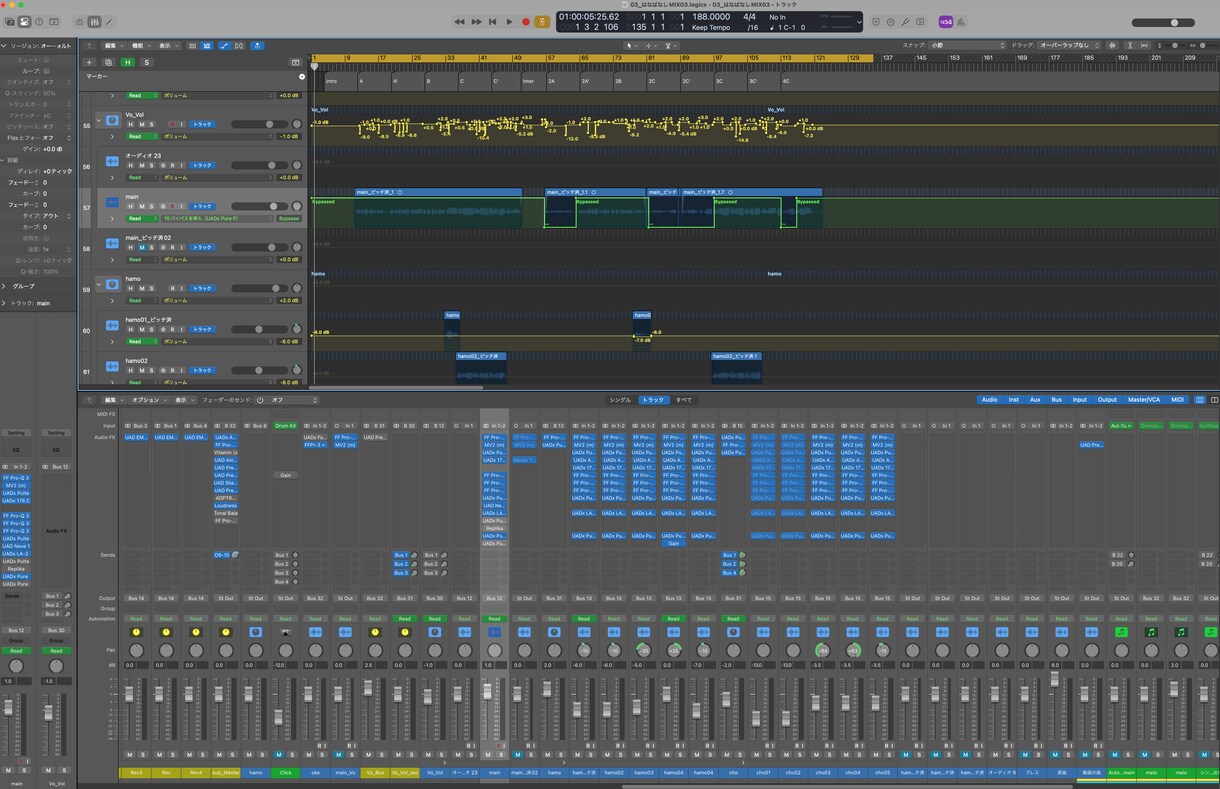1220x789 pixels.
Task: Click the red Record button
Action: (526, 21)
